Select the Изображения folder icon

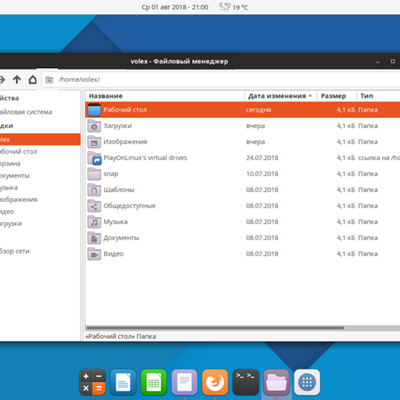(x=94, y=142)
